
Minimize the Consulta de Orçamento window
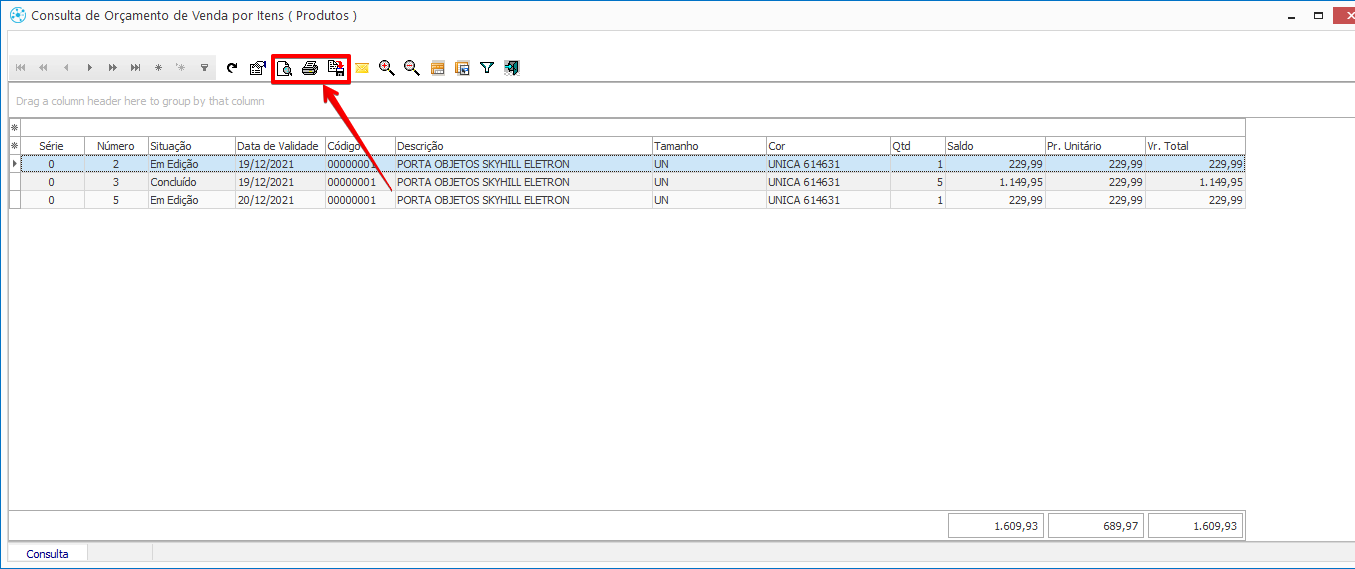tap(1291, 16)
